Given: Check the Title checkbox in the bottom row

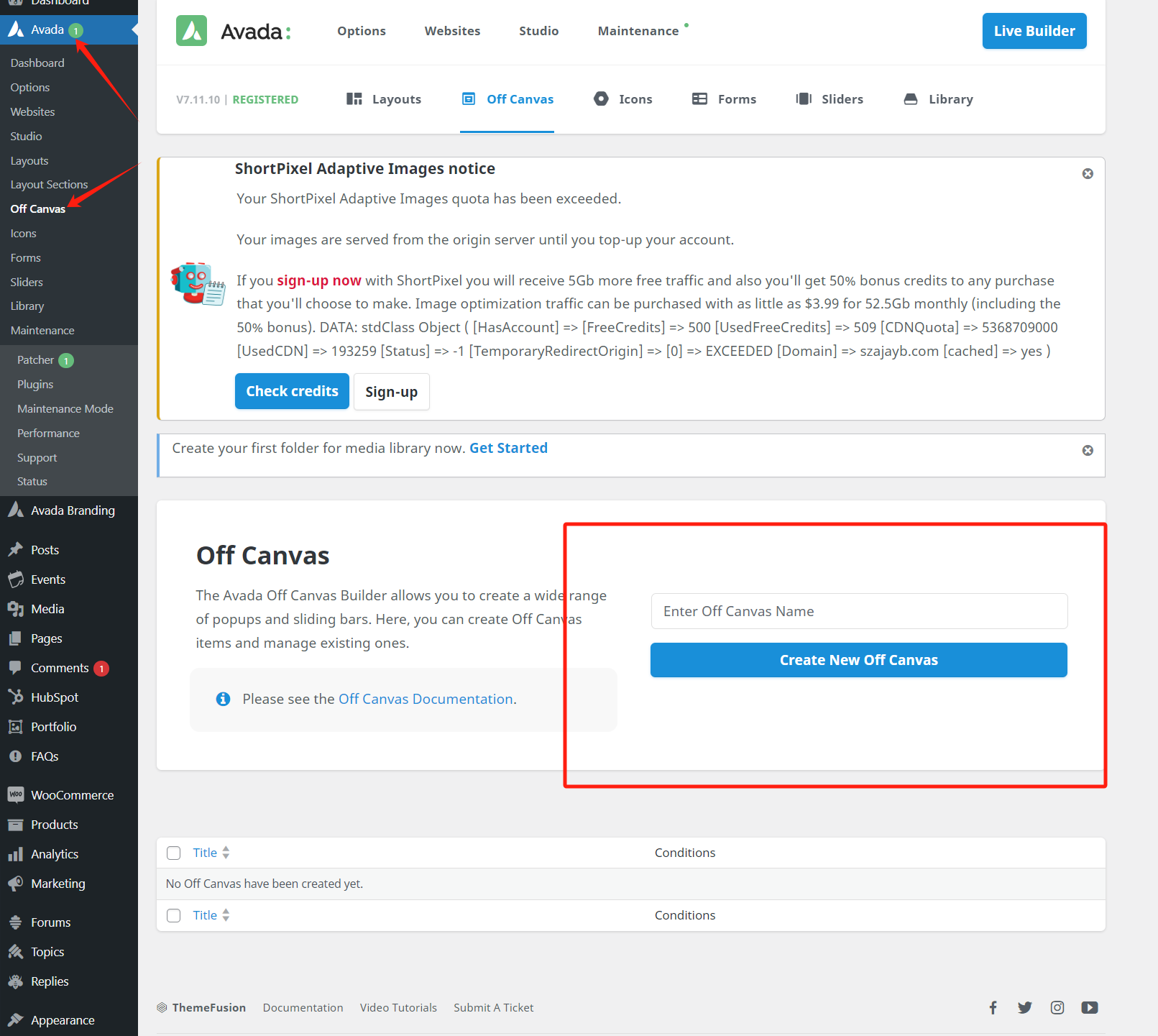Looking at the screenshot, I should (173, 915).
